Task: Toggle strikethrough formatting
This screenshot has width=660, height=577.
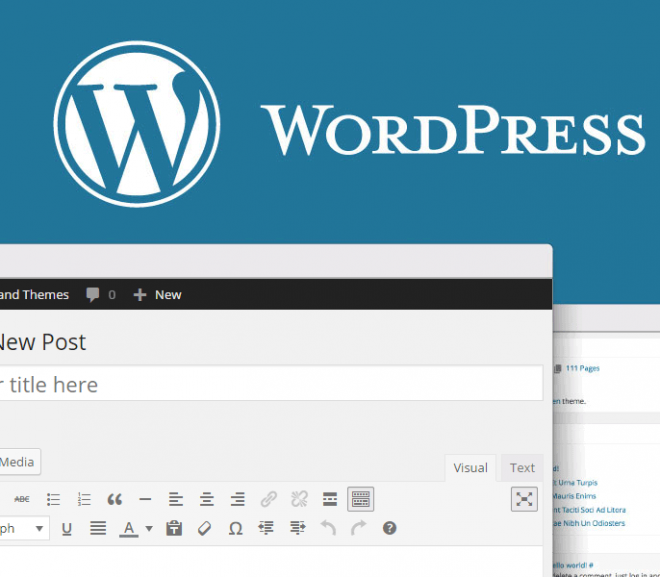Action: 22,499
